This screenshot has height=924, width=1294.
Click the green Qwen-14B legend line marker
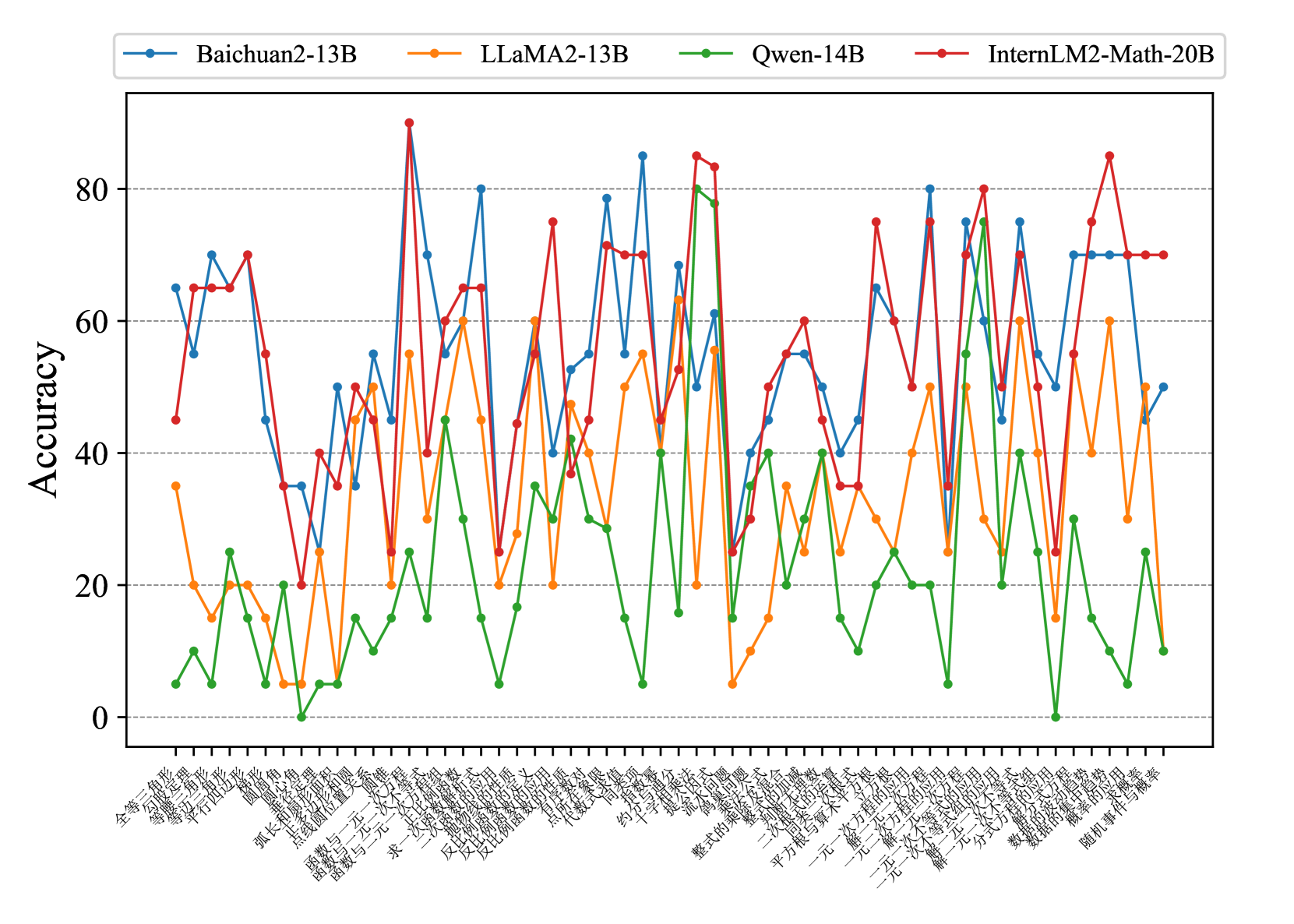click(706, 54)
